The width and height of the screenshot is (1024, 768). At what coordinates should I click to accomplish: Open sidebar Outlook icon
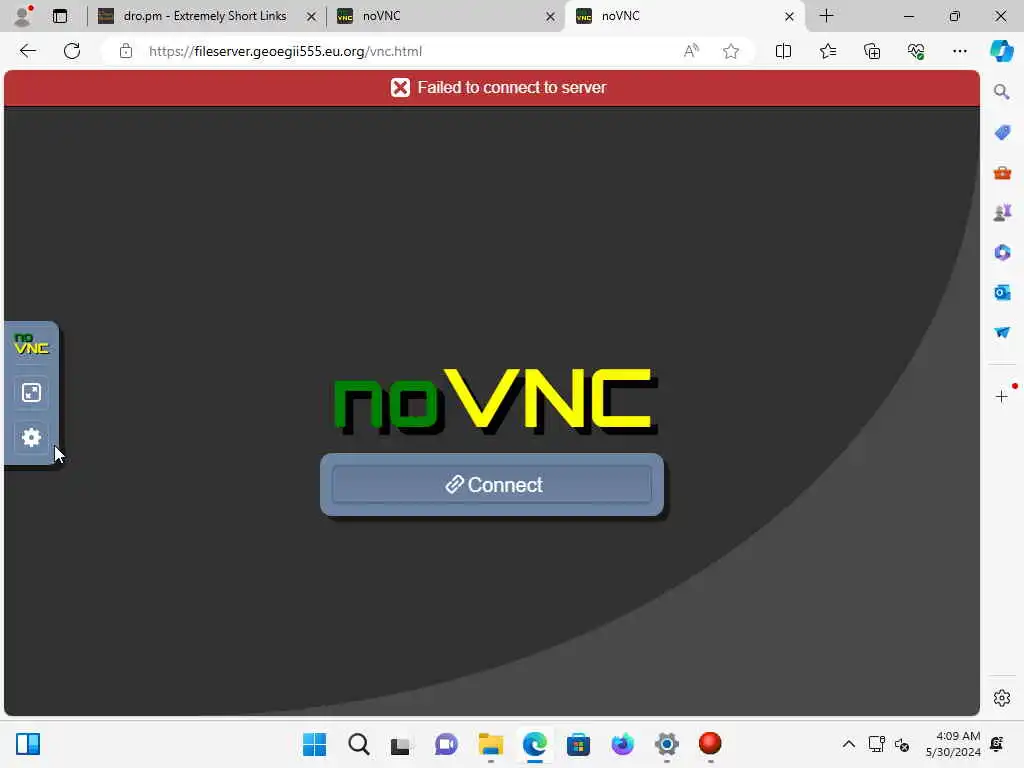tap(1002, 292)
